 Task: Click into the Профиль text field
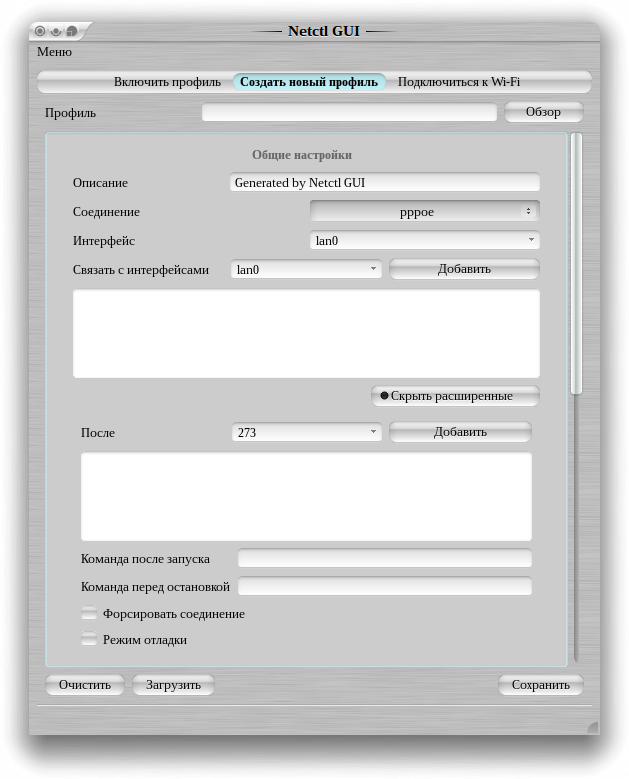pyautogui.click(x=349, y=113)
